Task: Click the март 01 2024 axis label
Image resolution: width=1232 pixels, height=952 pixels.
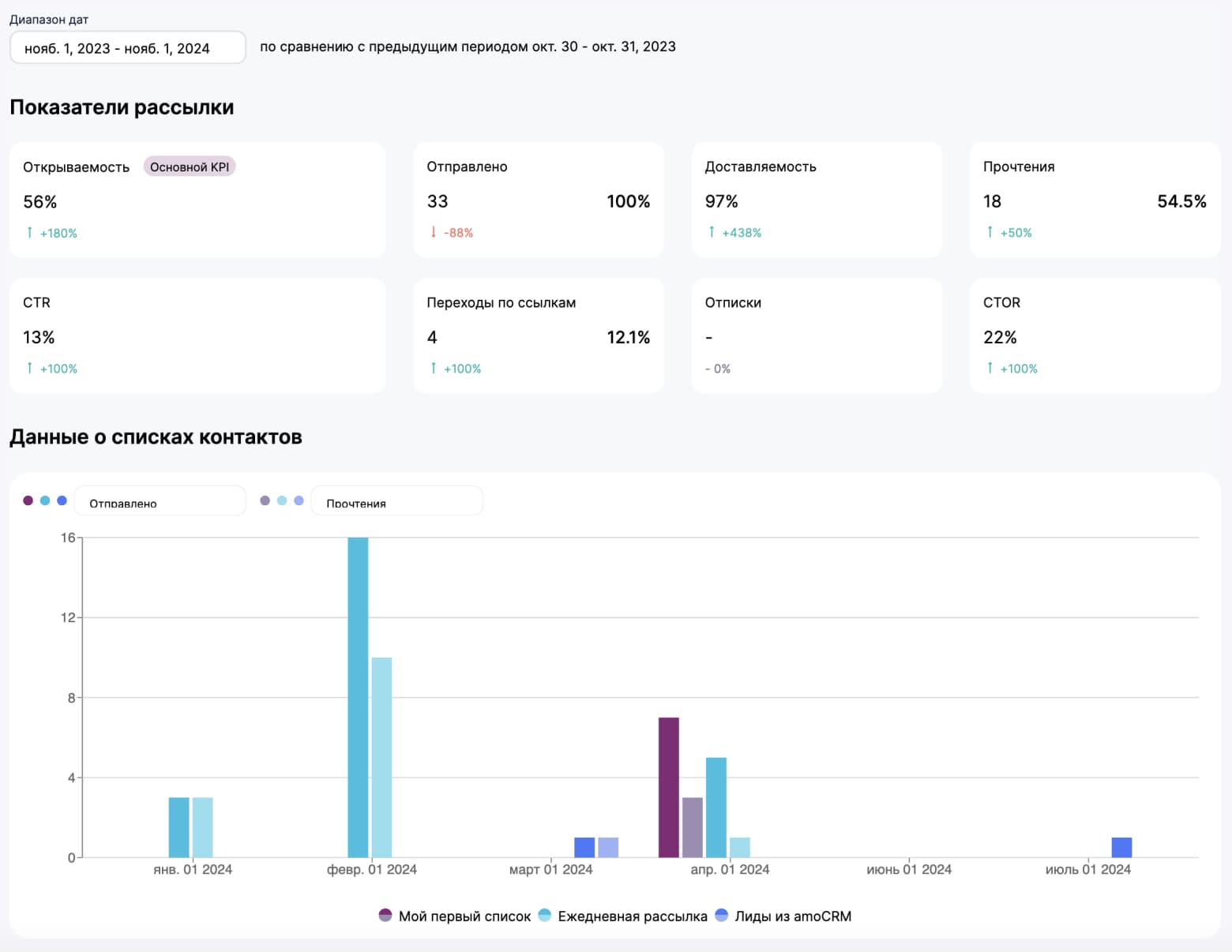Action: point(551,869)
